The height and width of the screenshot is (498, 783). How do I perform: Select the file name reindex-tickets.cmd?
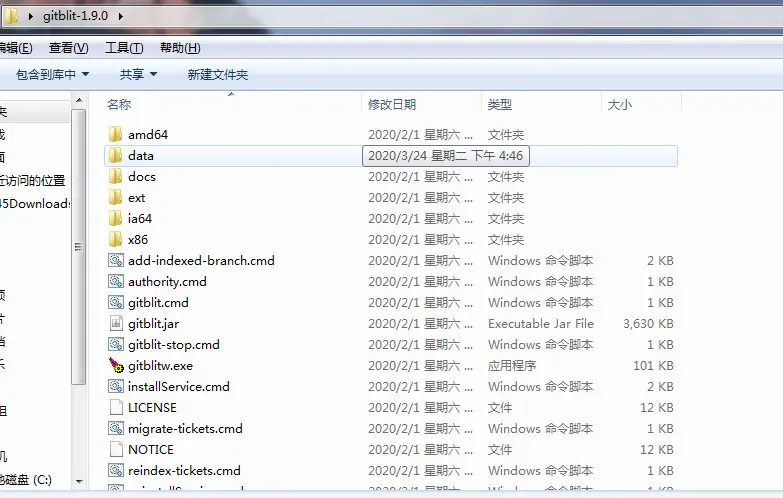point(184,471)
